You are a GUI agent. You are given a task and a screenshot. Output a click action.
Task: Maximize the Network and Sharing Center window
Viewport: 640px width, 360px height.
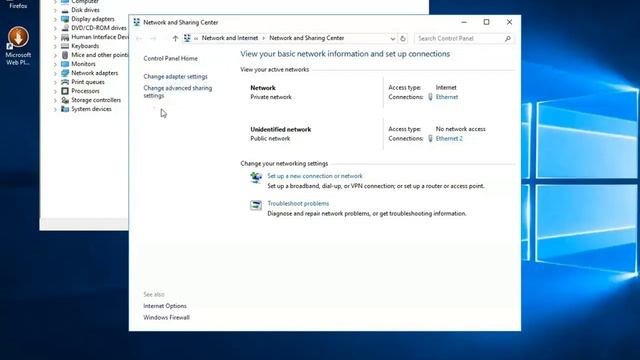[487, 22]
